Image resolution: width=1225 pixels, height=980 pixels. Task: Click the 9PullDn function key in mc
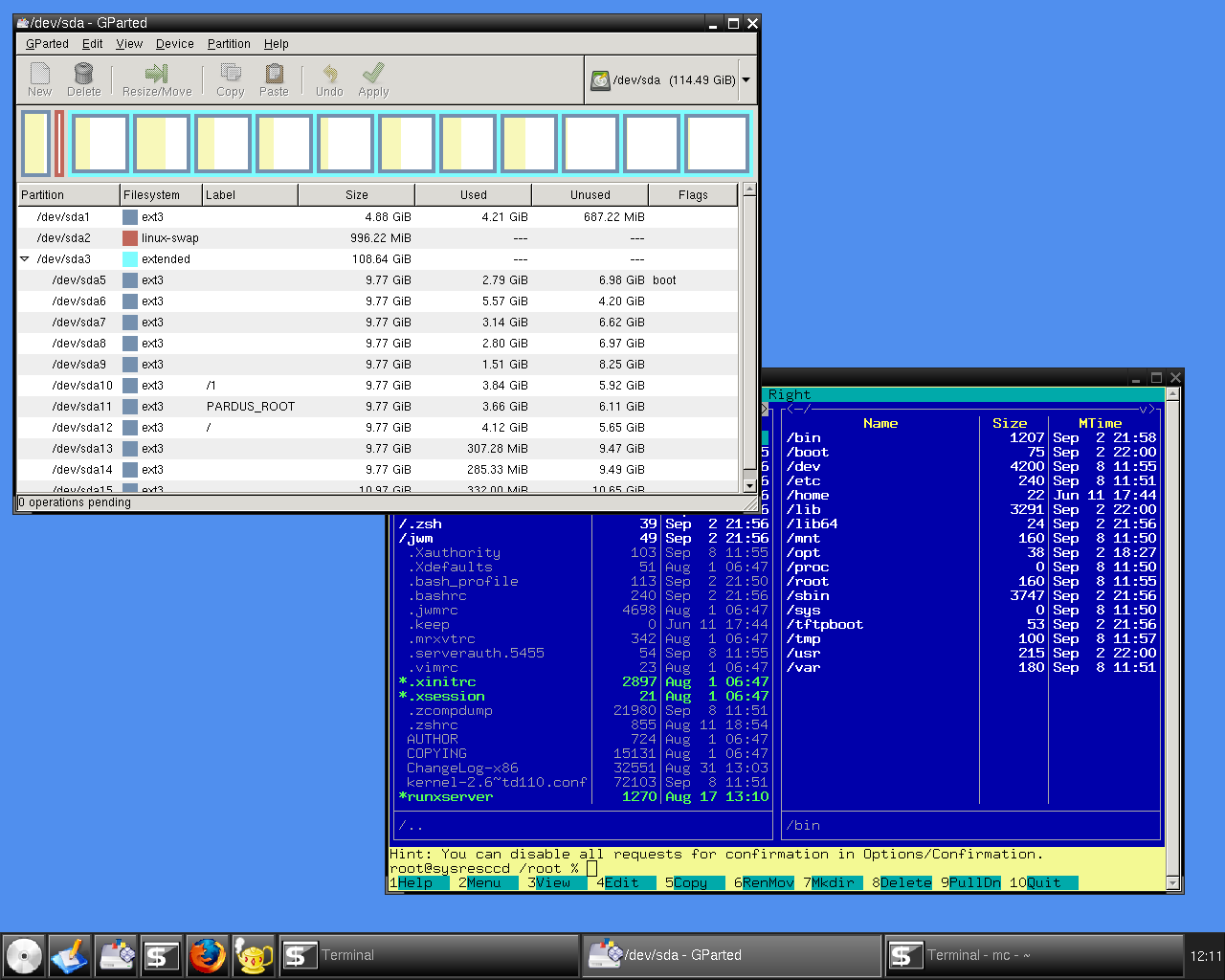(x=970, y=882)
